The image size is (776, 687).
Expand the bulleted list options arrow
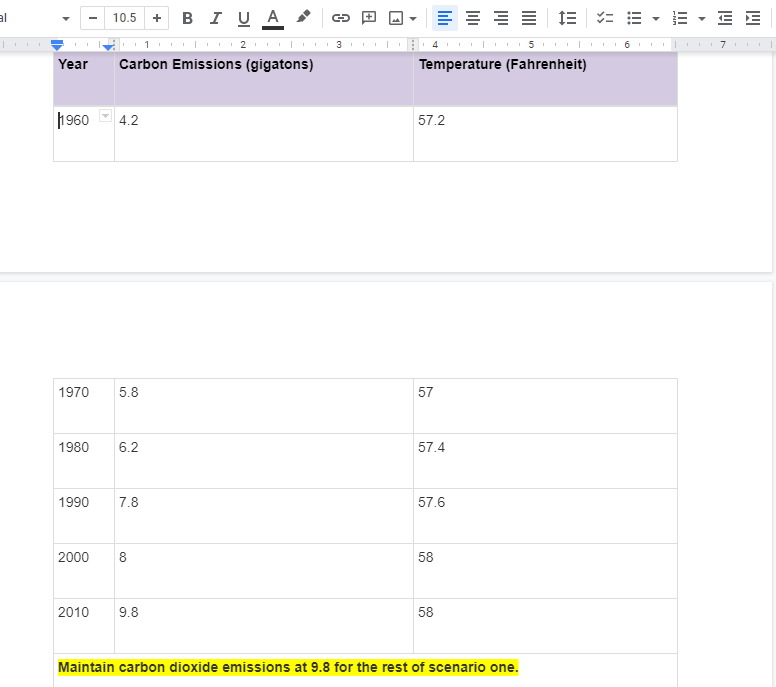(656, 19)
